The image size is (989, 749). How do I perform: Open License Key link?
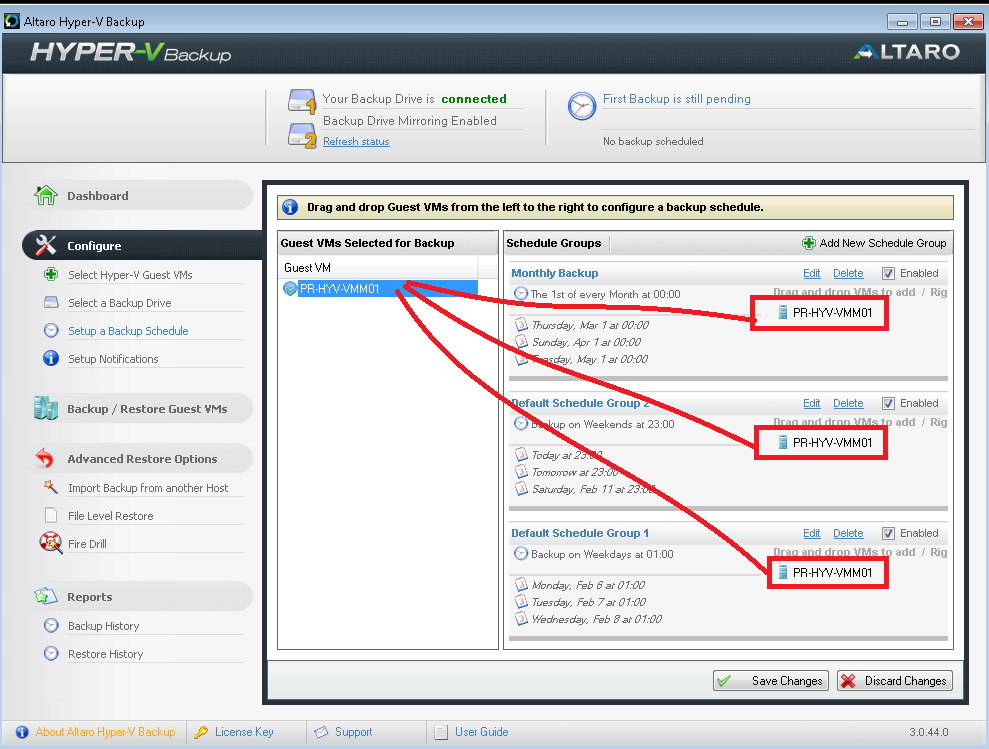point(244,732)
